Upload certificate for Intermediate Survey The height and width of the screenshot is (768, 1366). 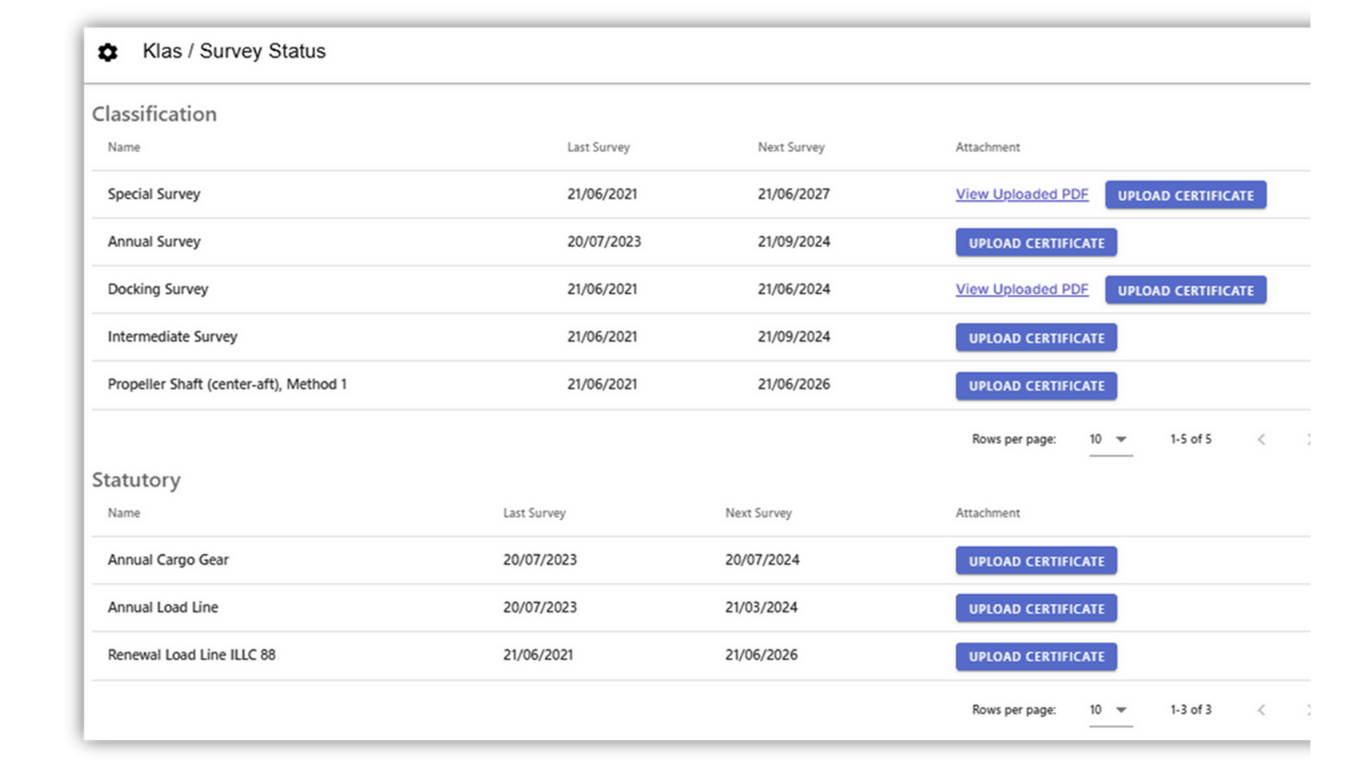(1036, 338)
